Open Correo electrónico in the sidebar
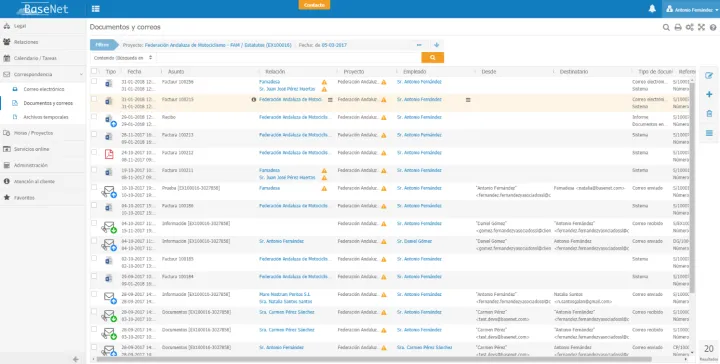The height and width of the screenshot is (364, 720). pos(44,89)
